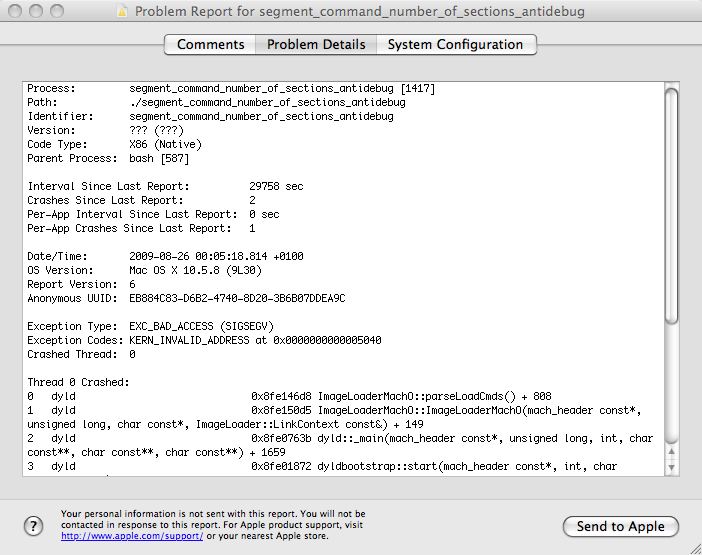Close the Problem Report window
Viewport: 702px width, 555px height.
tap(14, 12)
